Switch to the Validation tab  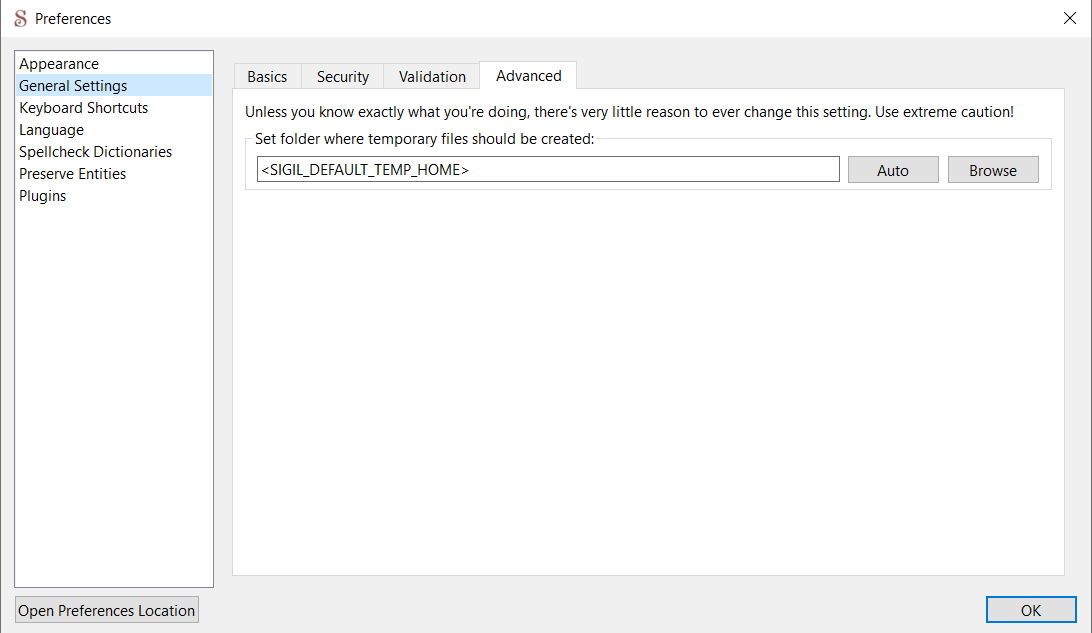coord(432,77)
